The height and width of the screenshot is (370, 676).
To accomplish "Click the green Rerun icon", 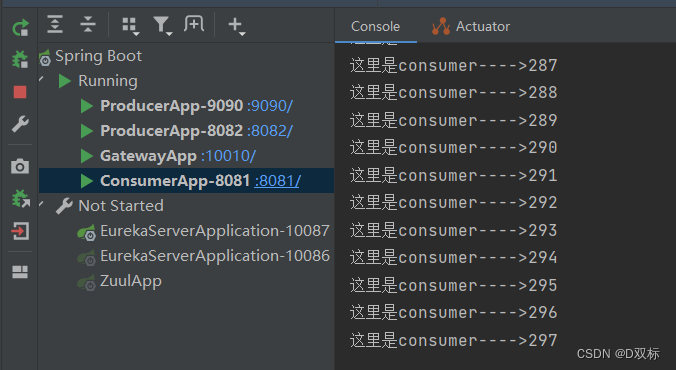I will point(20,28).
